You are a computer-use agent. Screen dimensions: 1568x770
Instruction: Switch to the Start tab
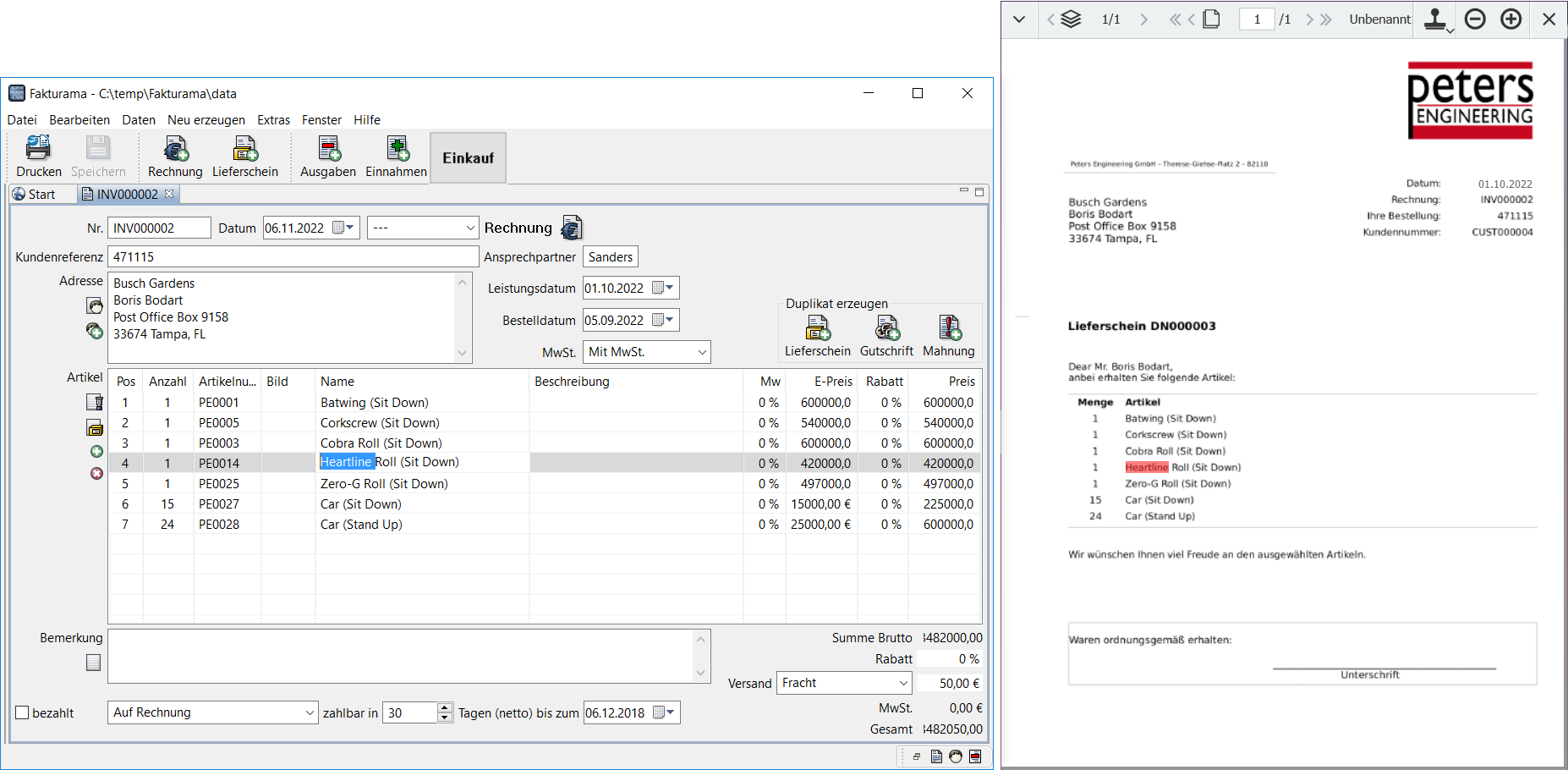click(x=35, y=195)
